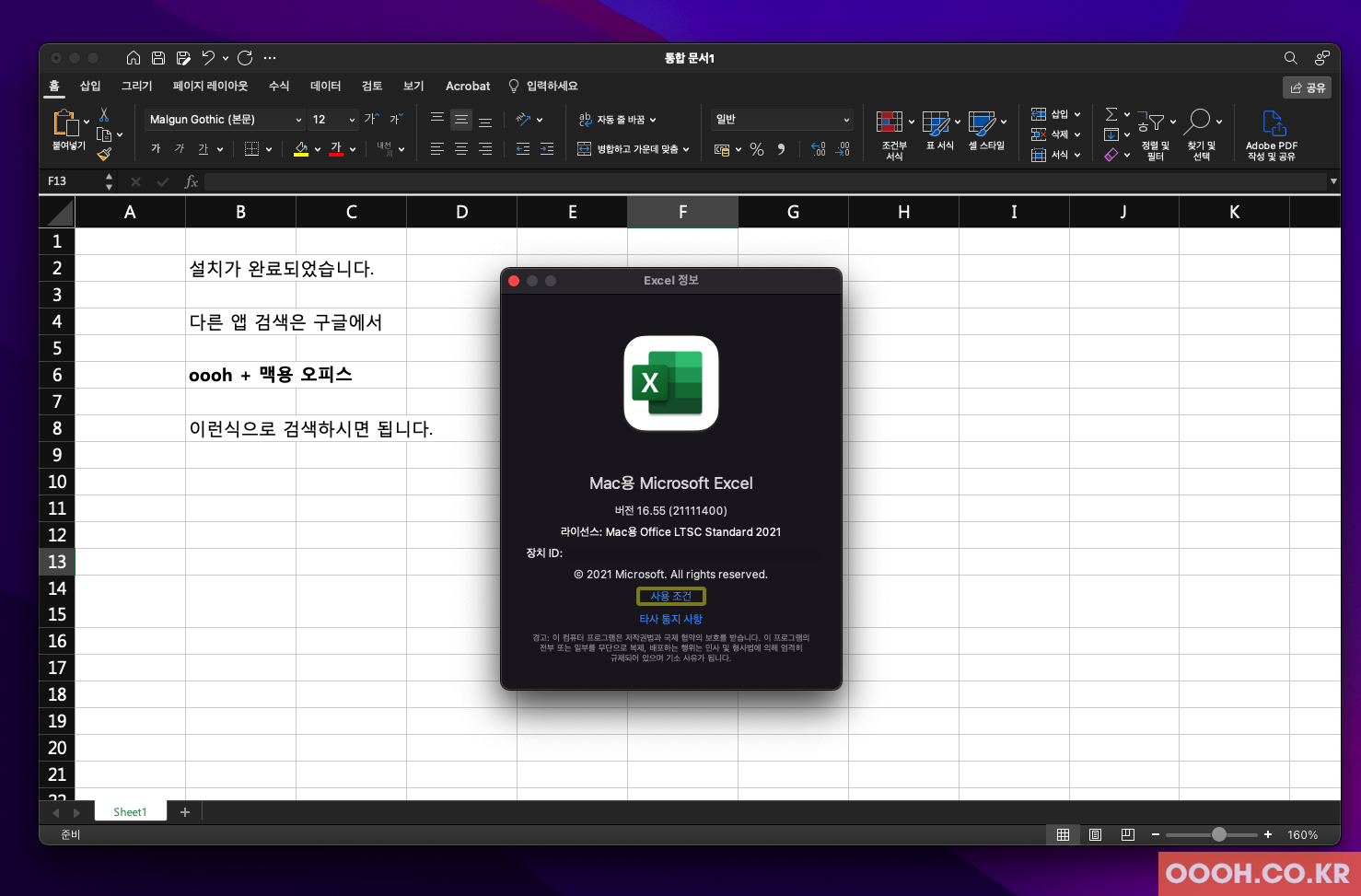Decrease indent icon

[523, 148]
